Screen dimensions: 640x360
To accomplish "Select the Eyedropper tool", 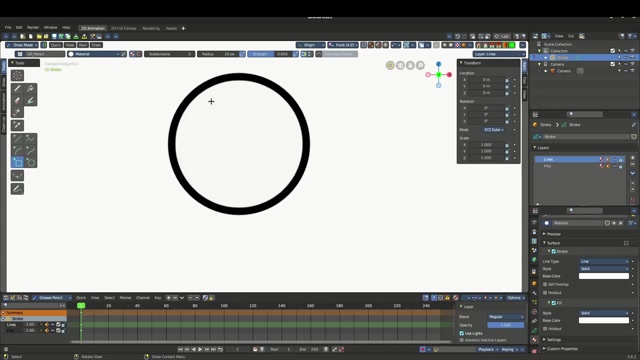I will pos(18,125).
